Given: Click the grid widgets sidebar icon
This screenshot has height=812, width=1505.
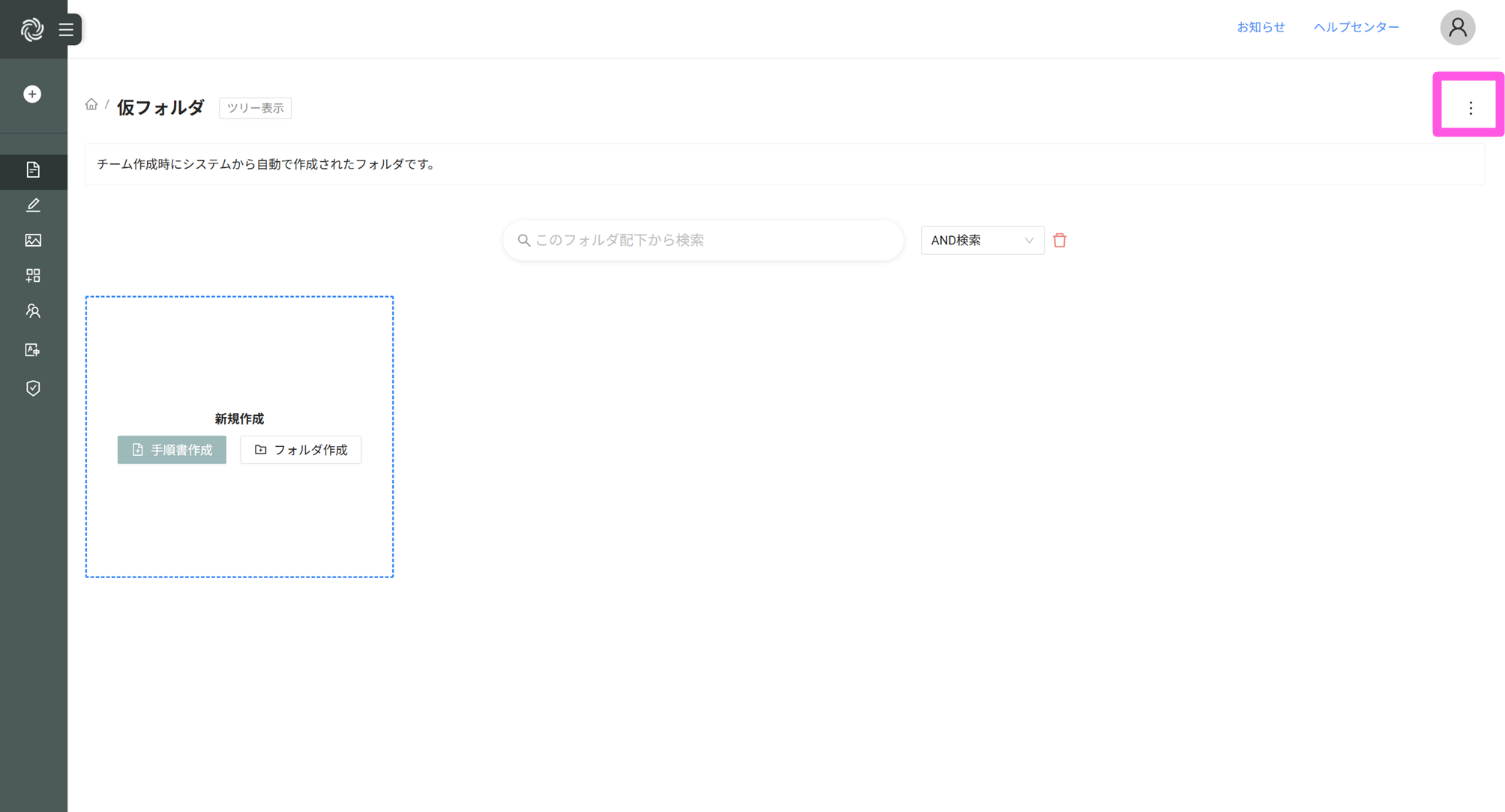Looking at the screenshot, I should point(33,275).
